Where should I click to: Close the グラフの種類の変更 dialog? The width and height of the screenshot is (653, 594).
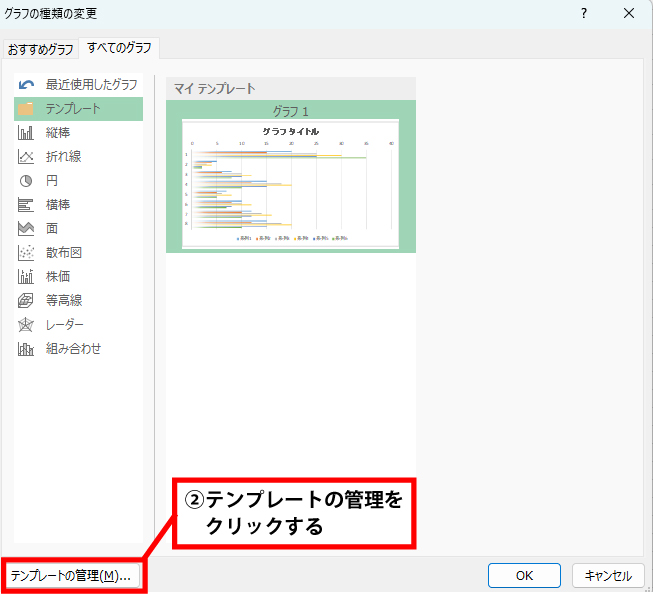click(629, 14)
